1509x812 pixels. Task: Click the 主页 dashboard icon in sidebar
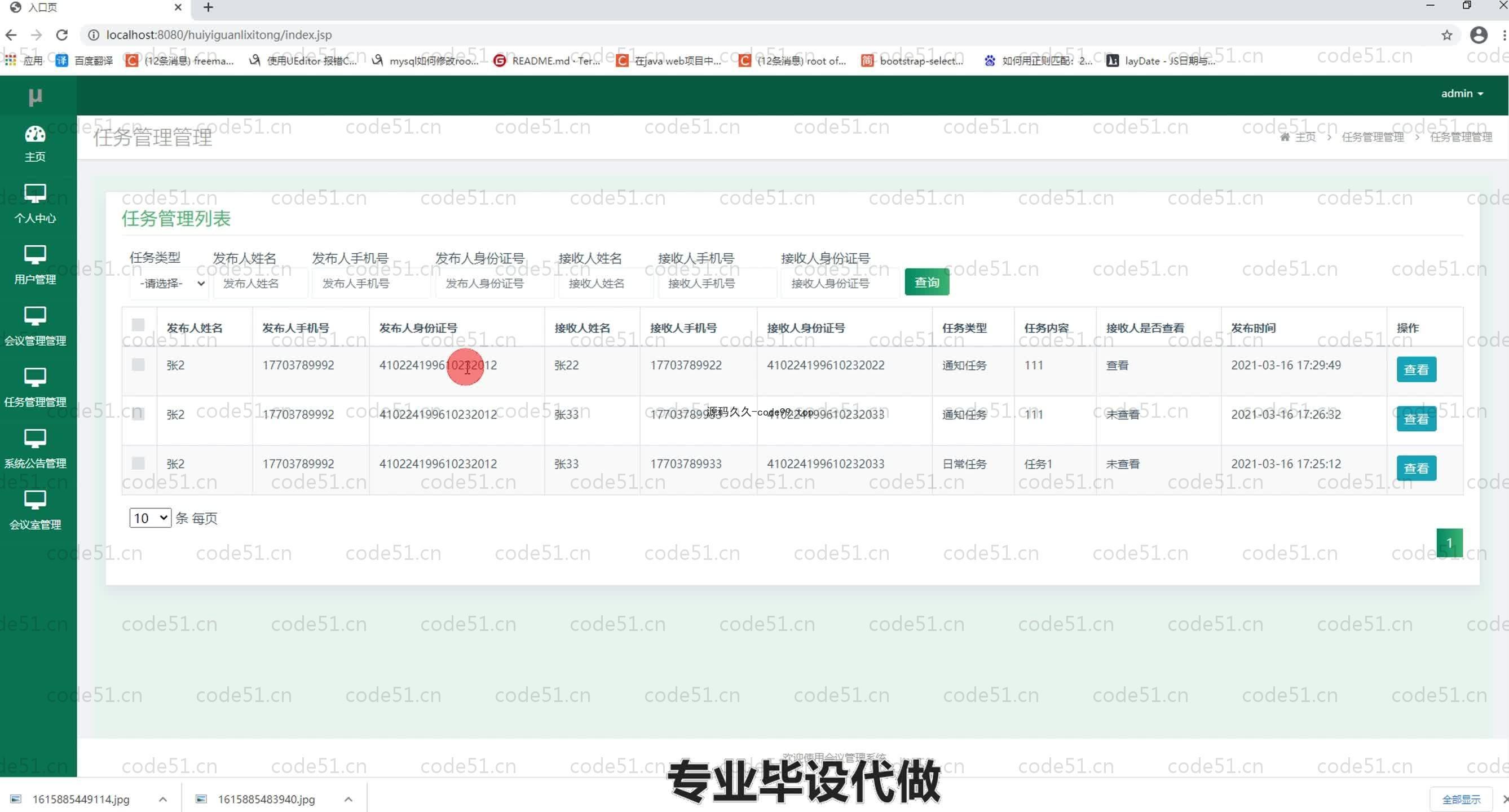pos(35,134)
